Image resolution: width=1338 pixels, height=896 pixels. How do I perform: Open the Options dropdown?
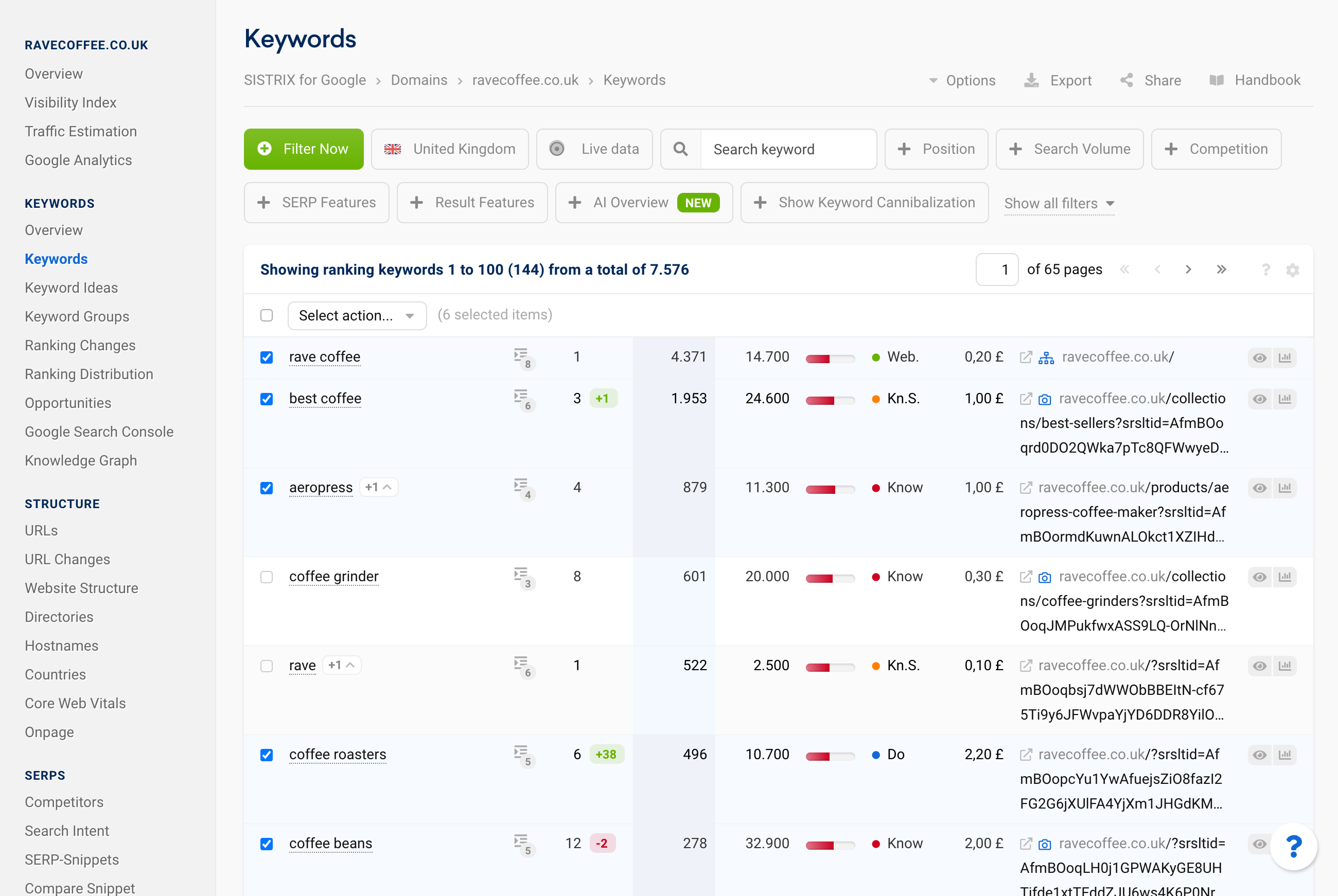coord(962,81)
